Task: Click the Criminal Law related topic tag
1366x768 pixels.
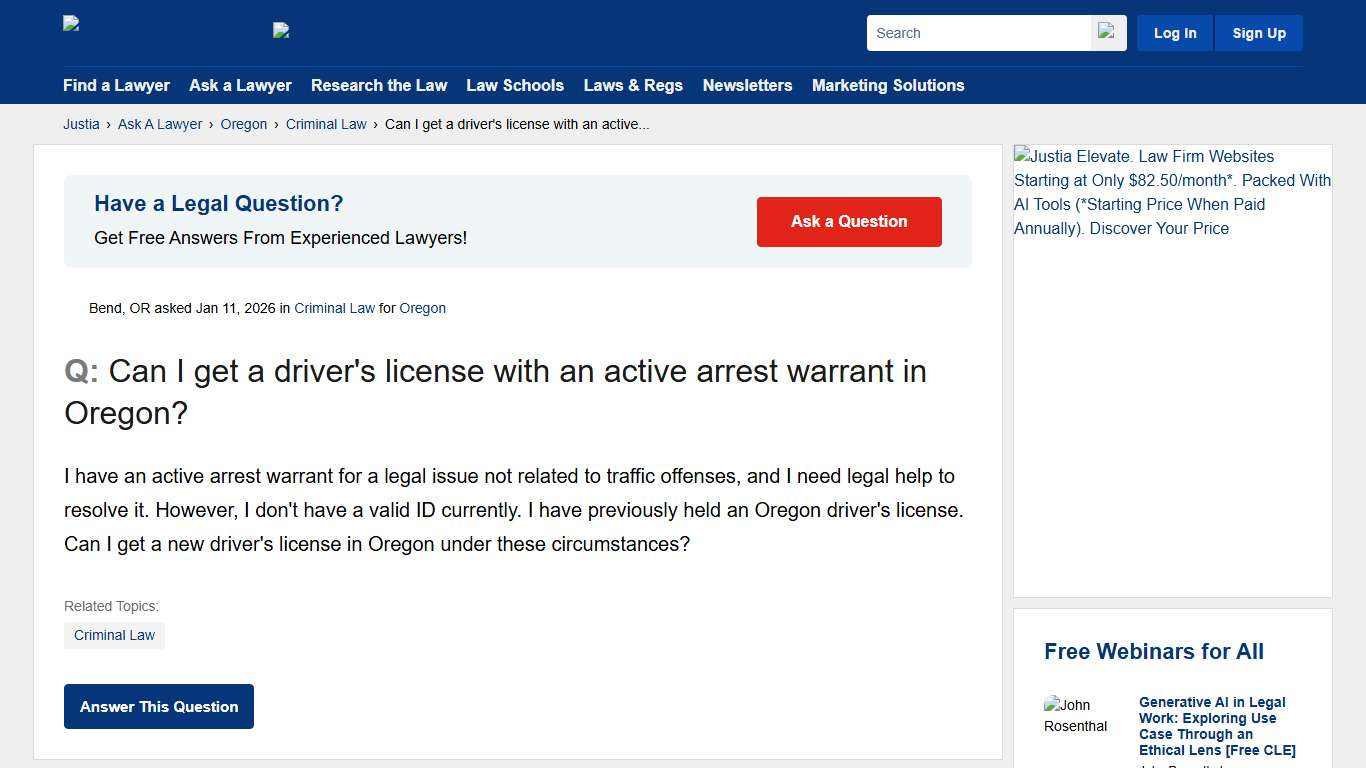Action: click(x=114, y=635)
